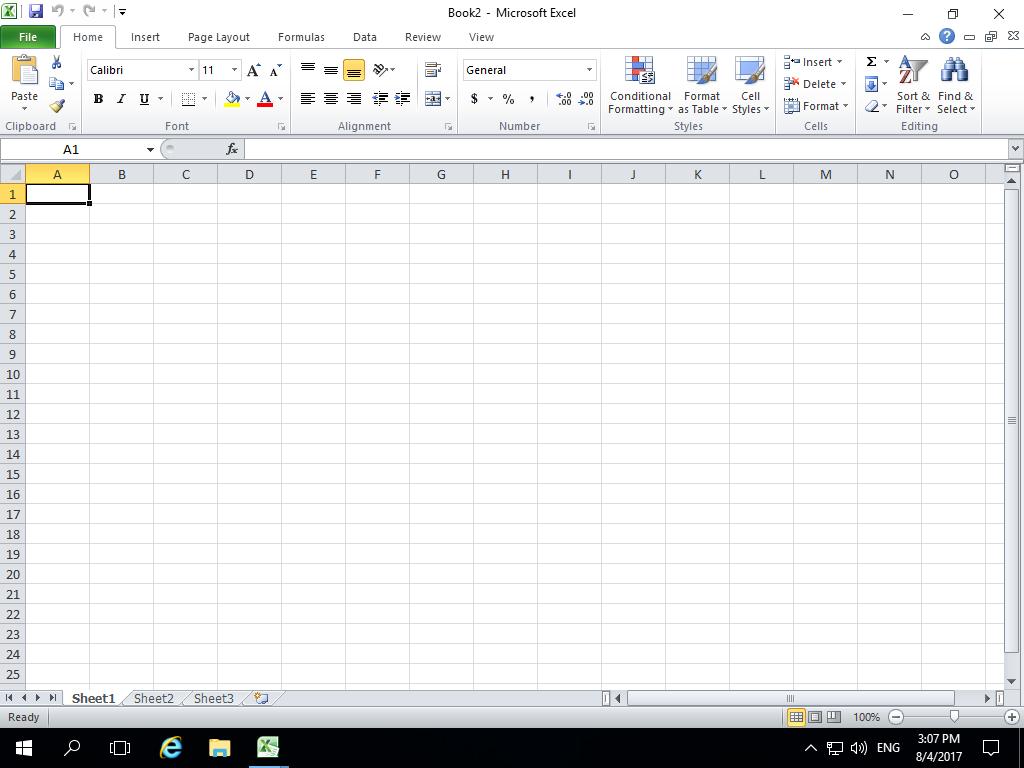1024x768 pixels.
Task: Click the Format cells button
Action: tap(816, 106)
